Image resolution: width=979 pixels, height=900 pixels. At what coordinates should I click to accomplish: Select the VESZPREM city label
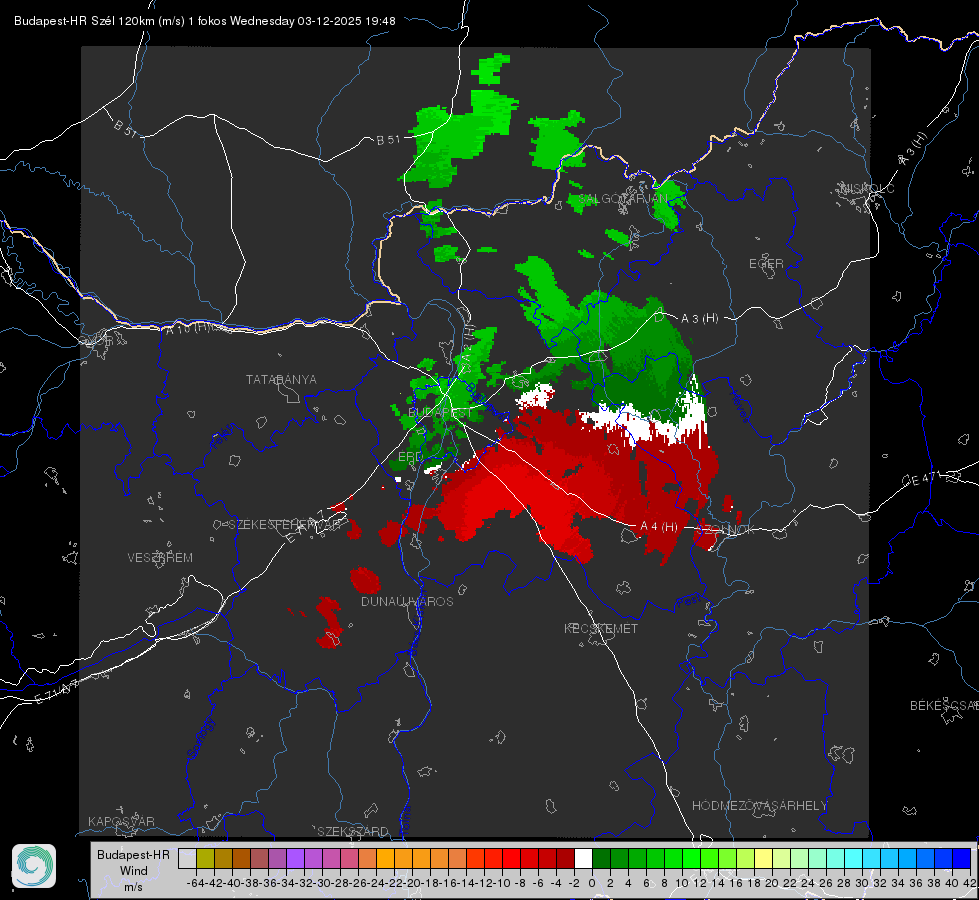click(160, 558)
